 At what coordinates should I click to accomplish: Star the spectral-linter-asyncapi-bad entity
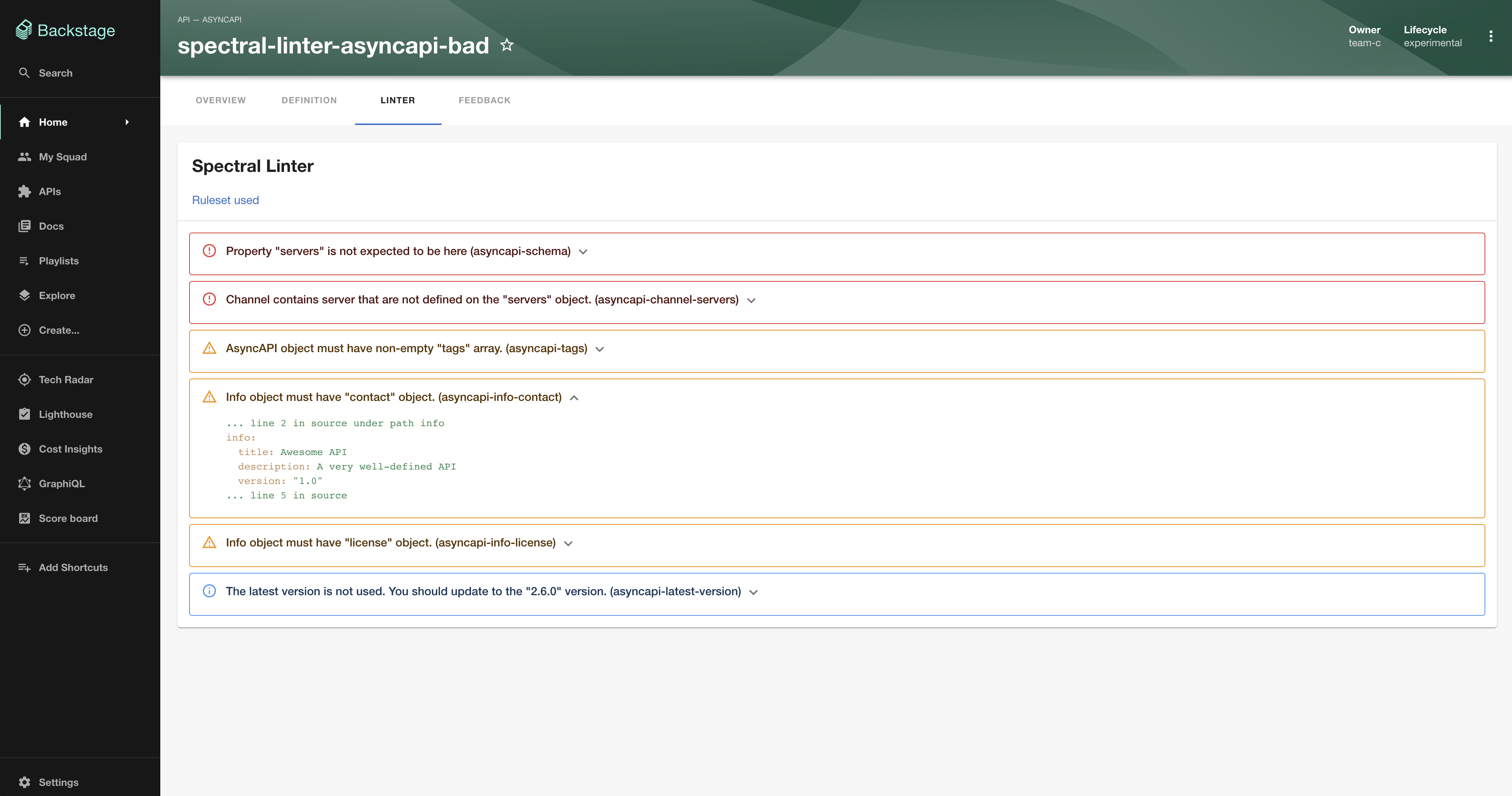507,45
